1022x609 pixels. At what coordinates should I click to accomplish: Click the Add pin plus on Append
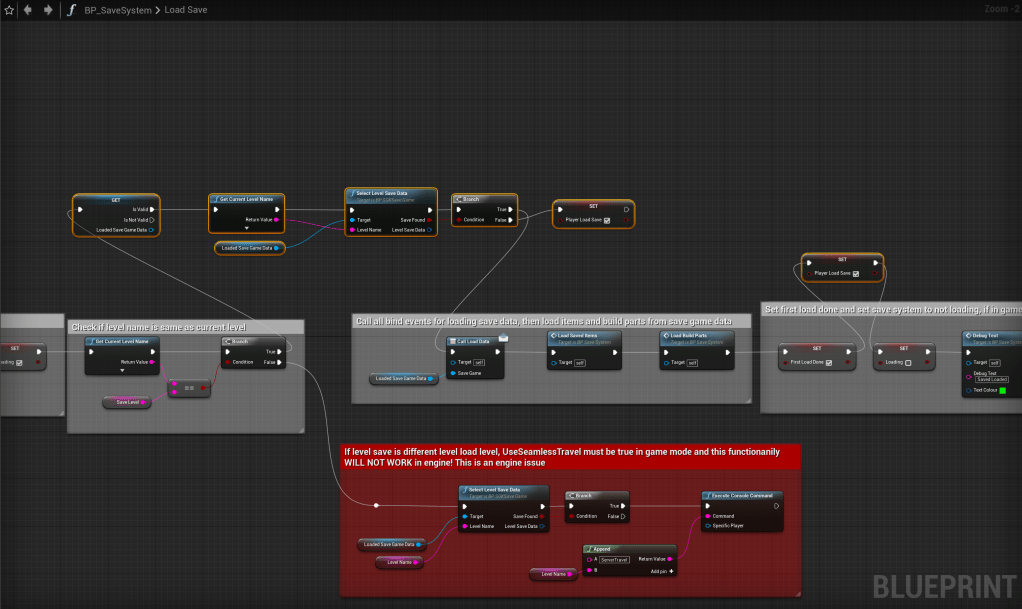point(671,570)
